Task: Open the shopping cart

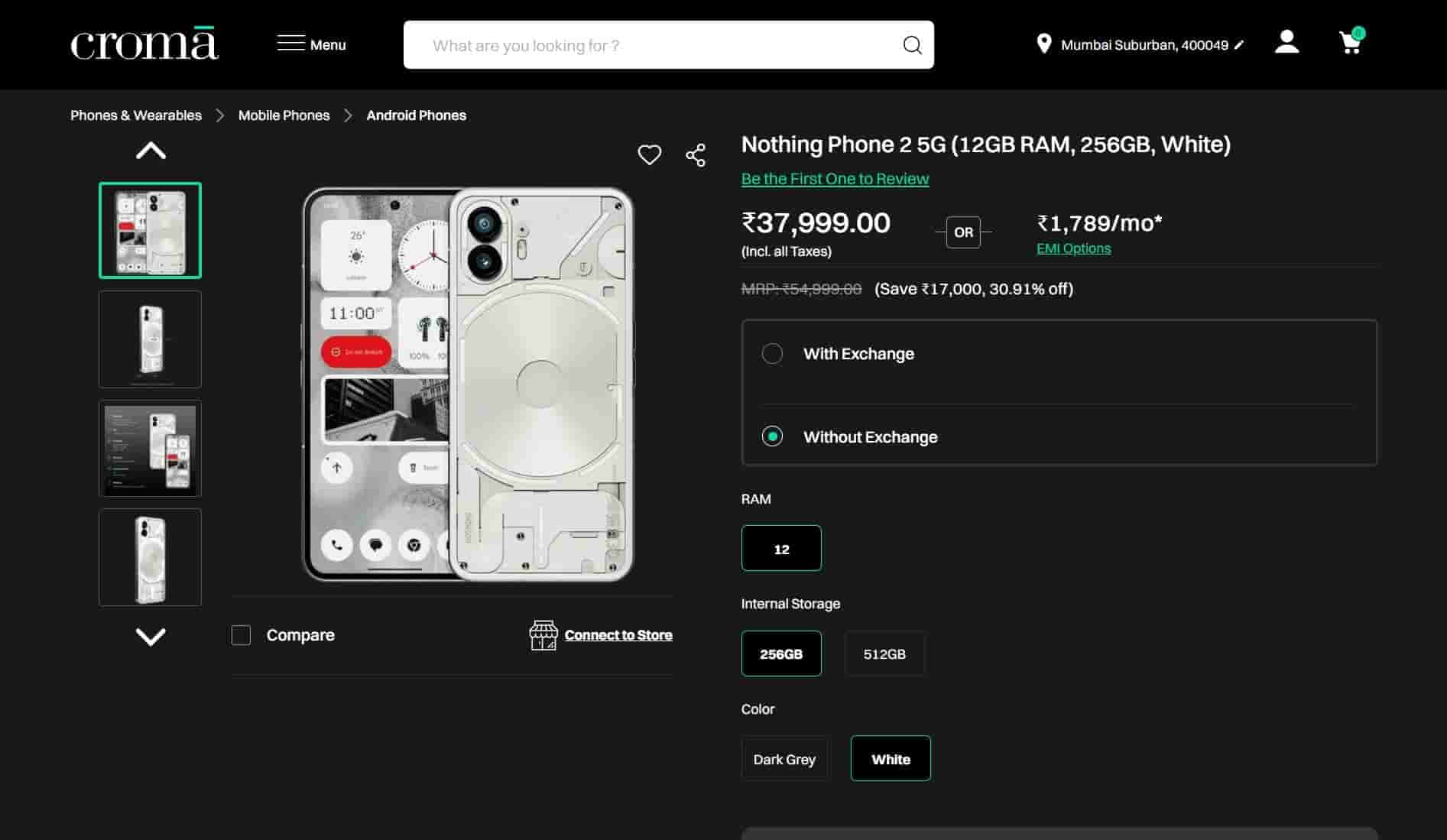Action: coord(1351,44)
